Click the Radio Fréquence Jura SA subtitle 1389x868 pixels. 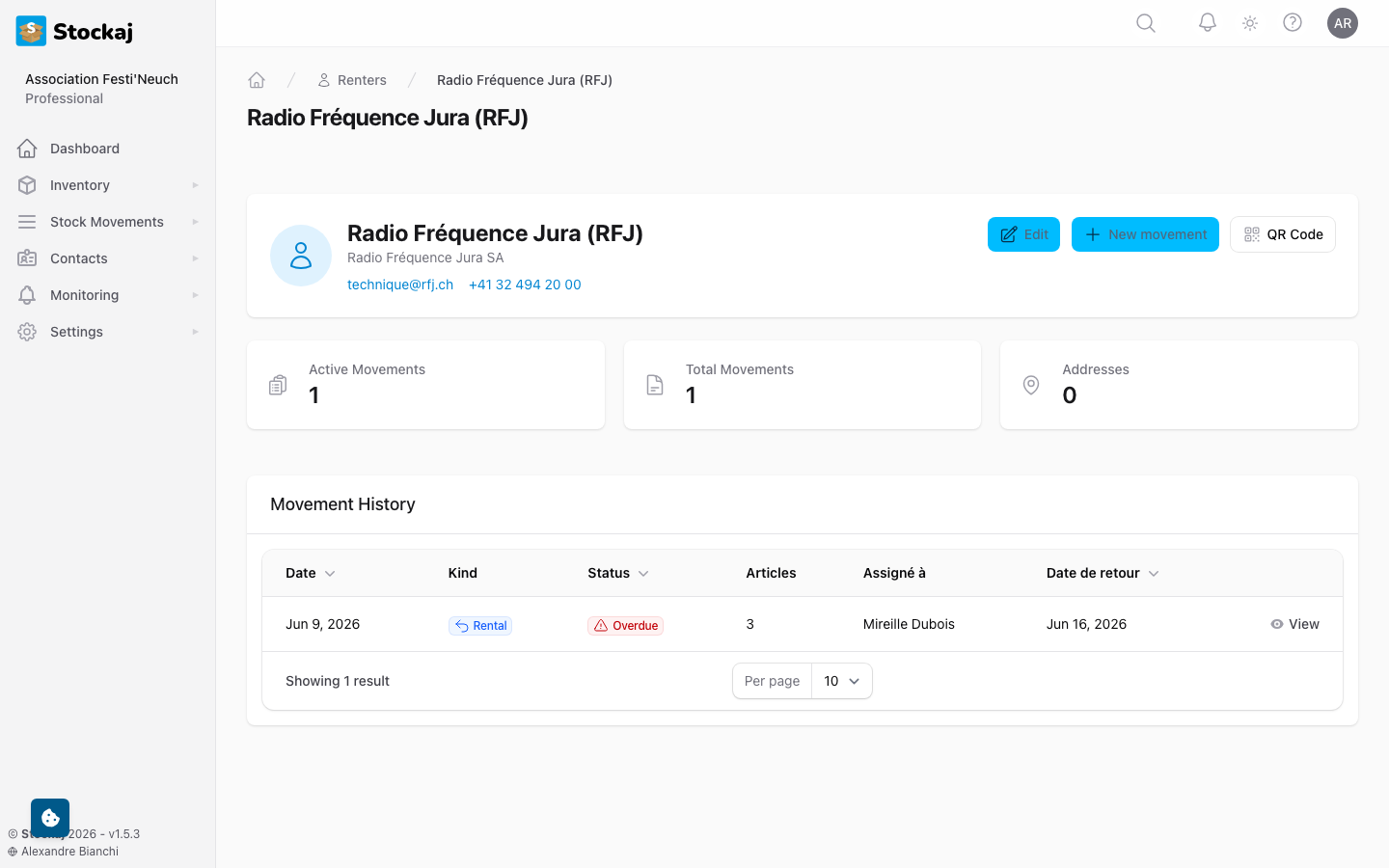[x=425, y=258]
